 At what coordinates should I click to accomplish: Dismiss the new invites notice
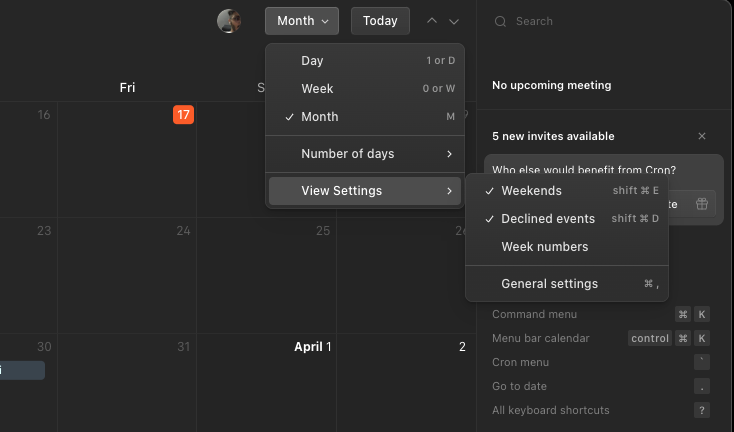coord(702,136)
